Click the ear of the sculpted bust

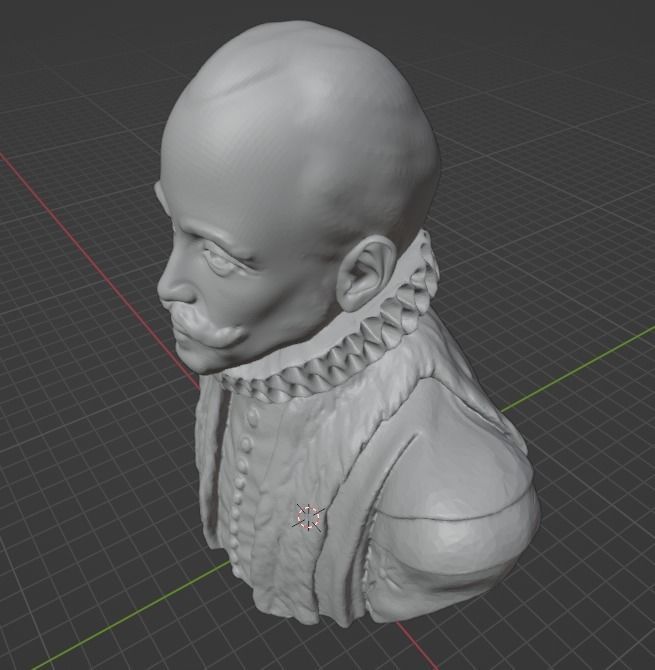point(366,273)
